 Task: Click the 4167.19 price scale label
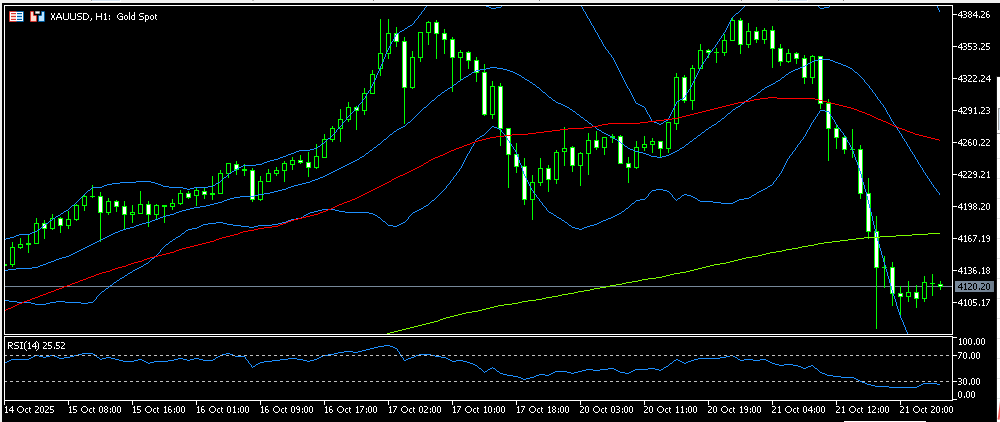point(974,238)
